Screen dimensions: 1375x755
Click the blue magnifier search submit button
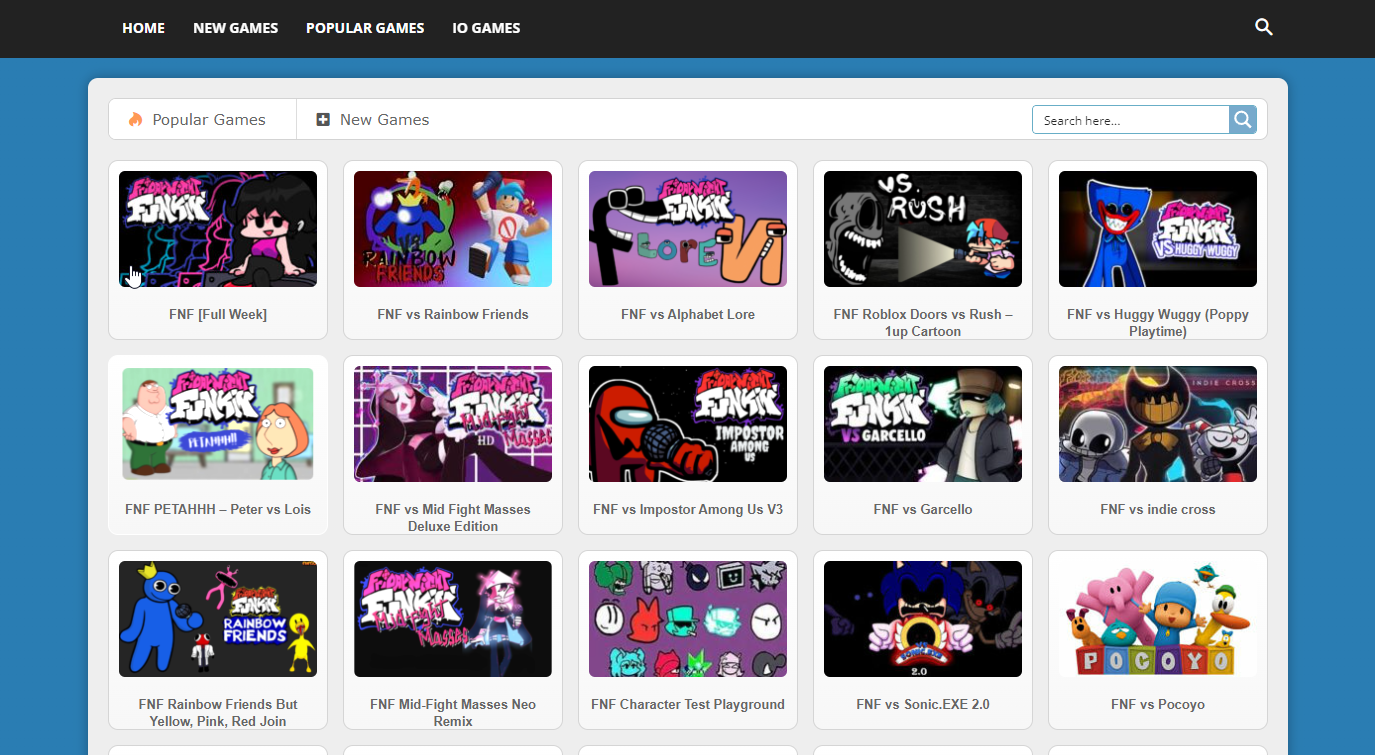click(x=1243, y=120)
